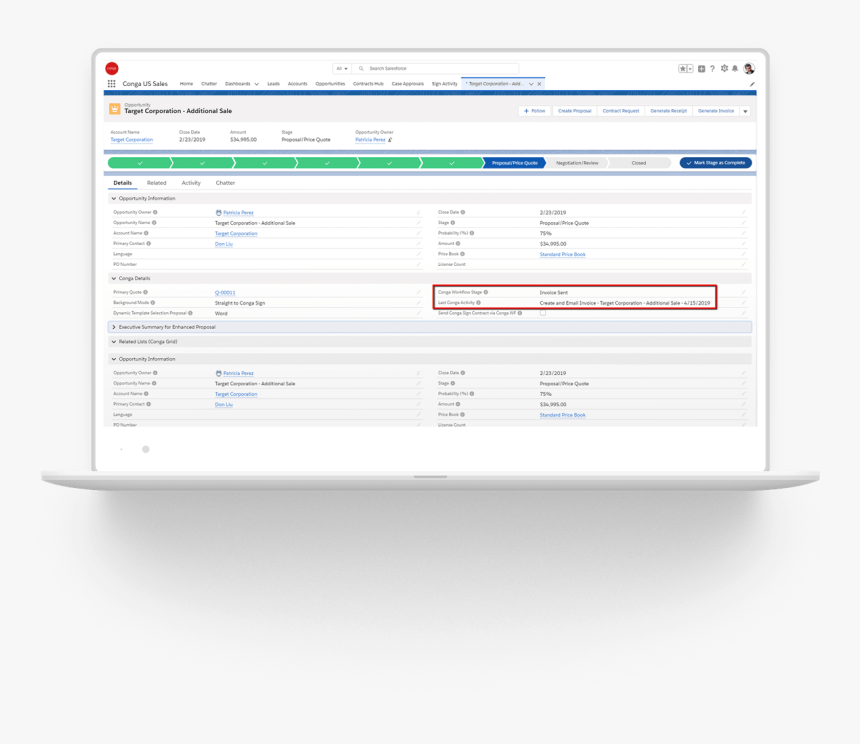Screen dimensions: 860x744
Task: Select the Negotiation/Review stage in path
Action: click(577, 163)
